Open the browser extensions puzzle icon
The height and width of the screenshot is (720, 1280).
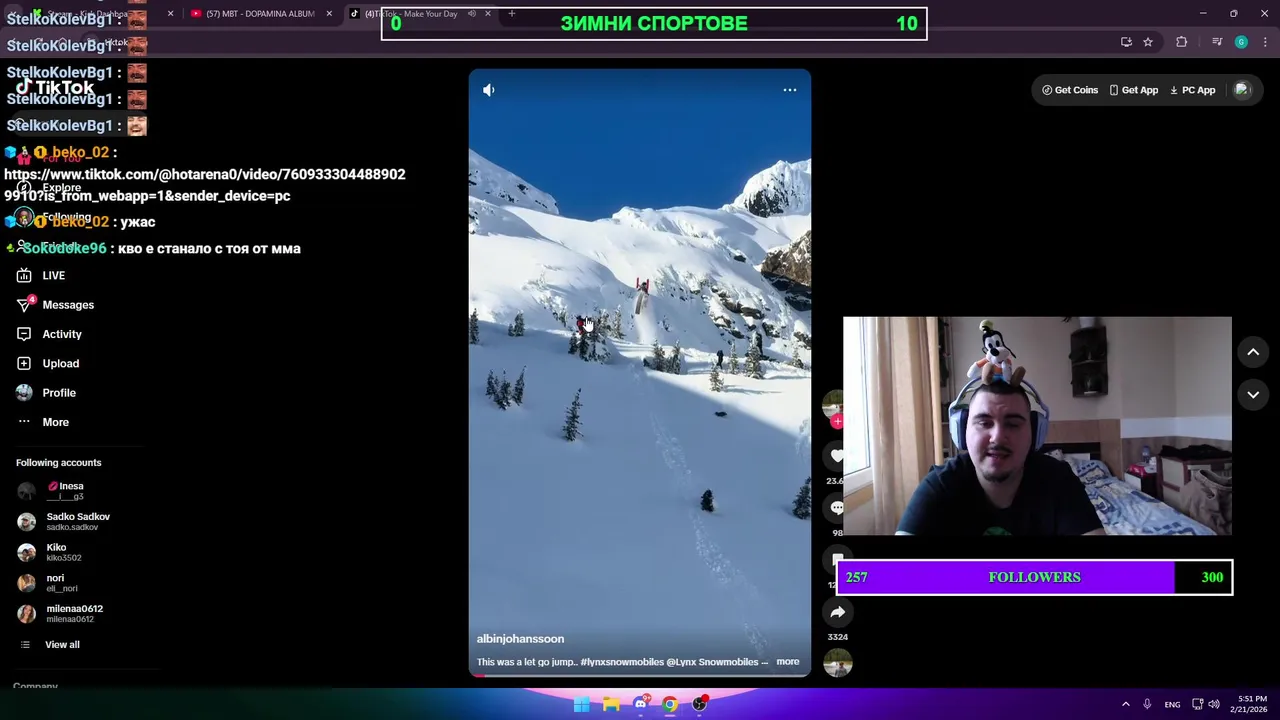[1182, 42]
